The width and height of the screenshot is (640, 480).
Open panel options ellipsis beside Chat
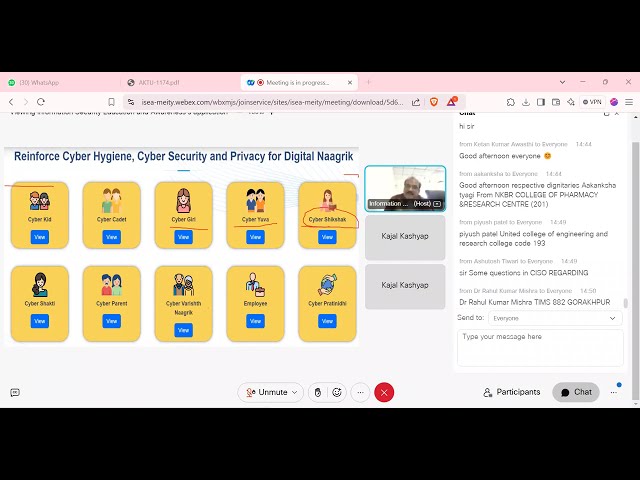pos(613,392)
